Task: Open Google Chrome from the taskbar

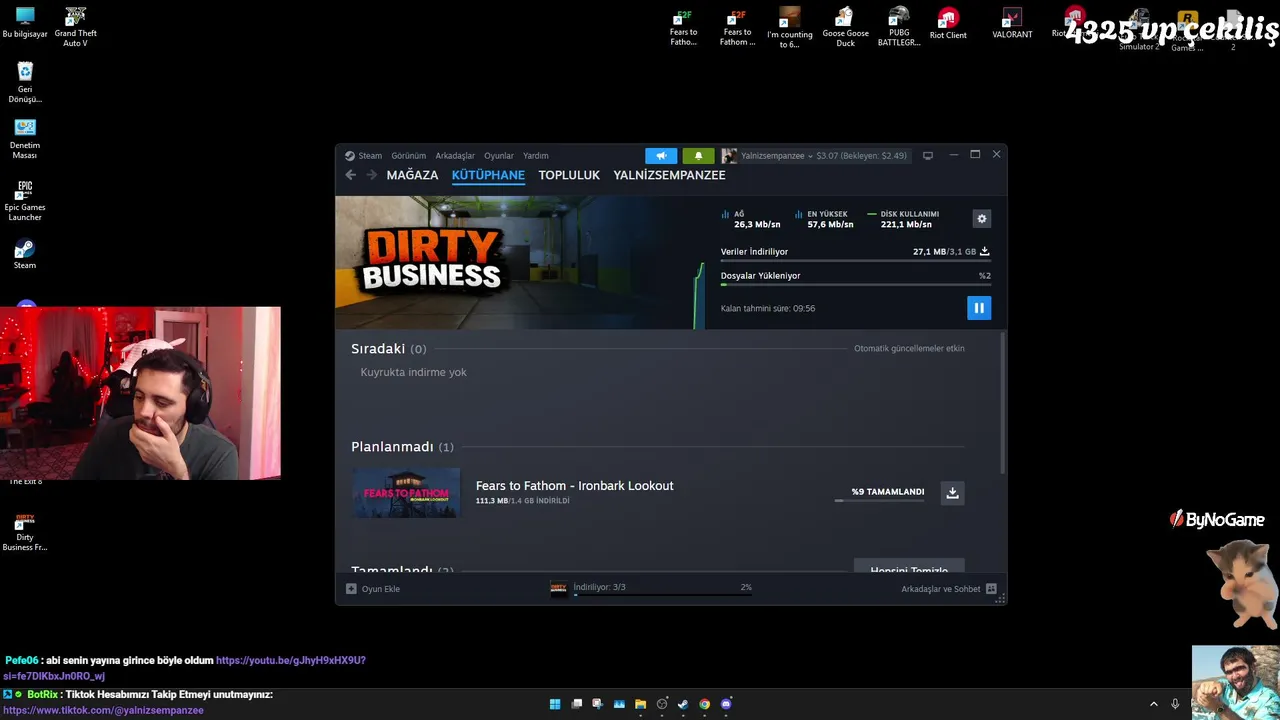Action: coord(705,704)
